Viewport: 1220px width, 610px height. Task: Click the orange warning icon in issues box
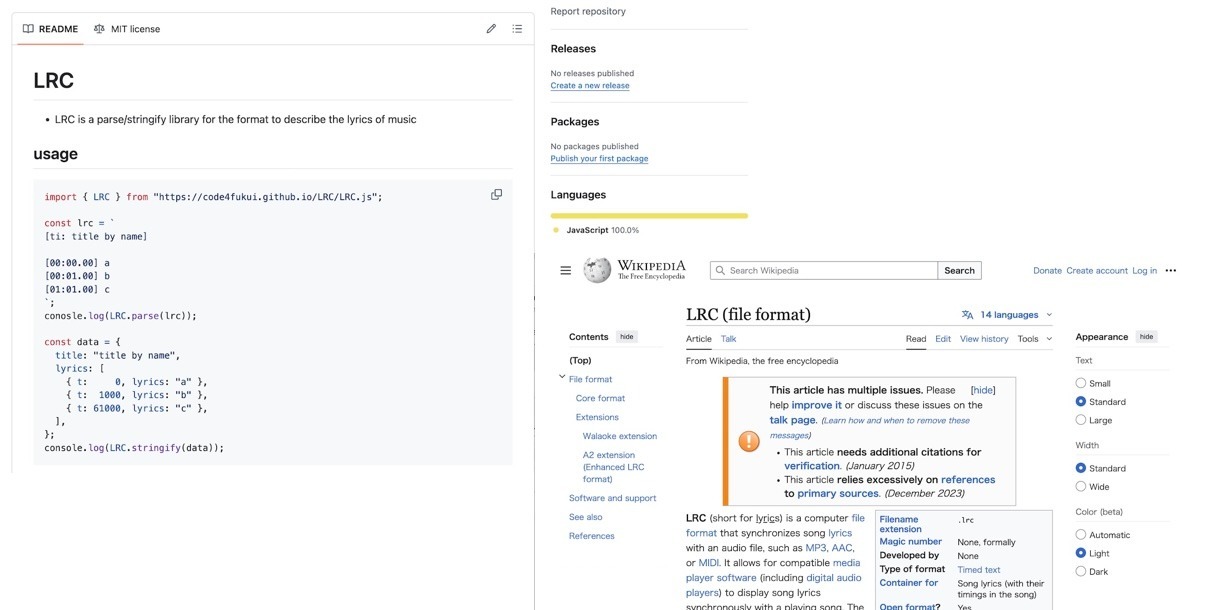[x=748, y=441]
